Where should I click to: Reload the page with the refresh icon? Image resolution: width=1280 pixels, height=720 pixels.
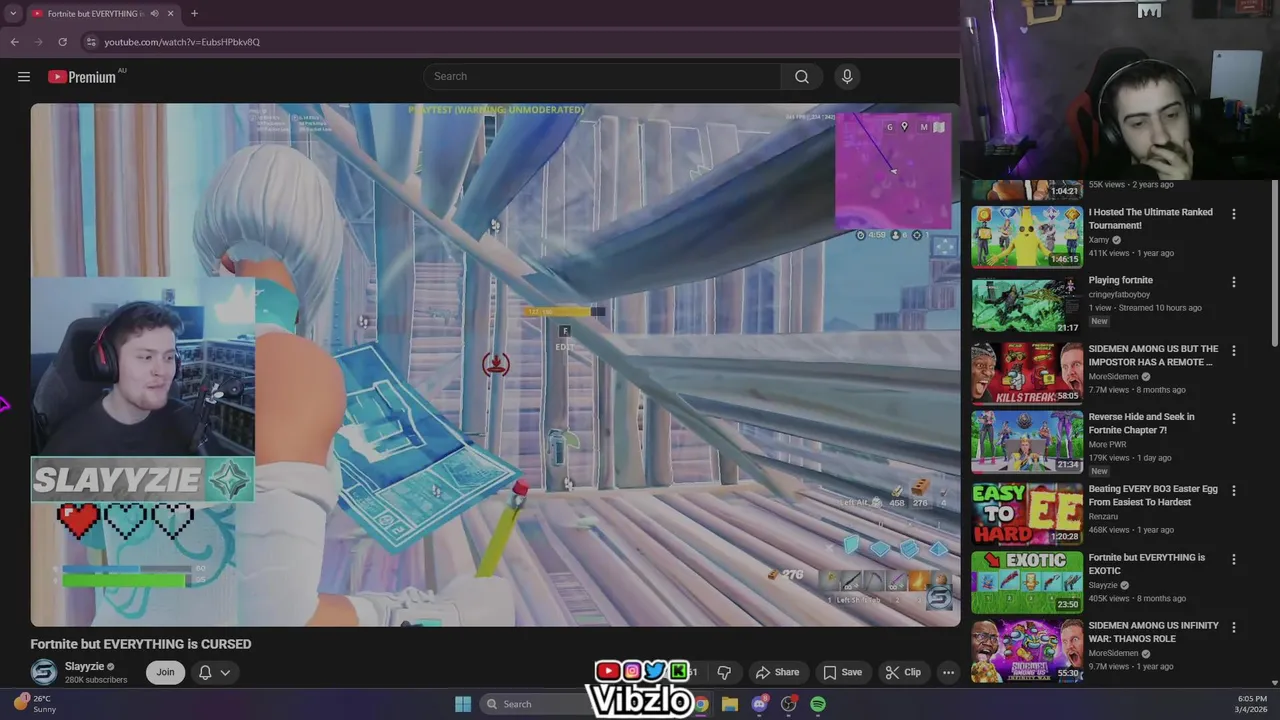pos(62,42)
